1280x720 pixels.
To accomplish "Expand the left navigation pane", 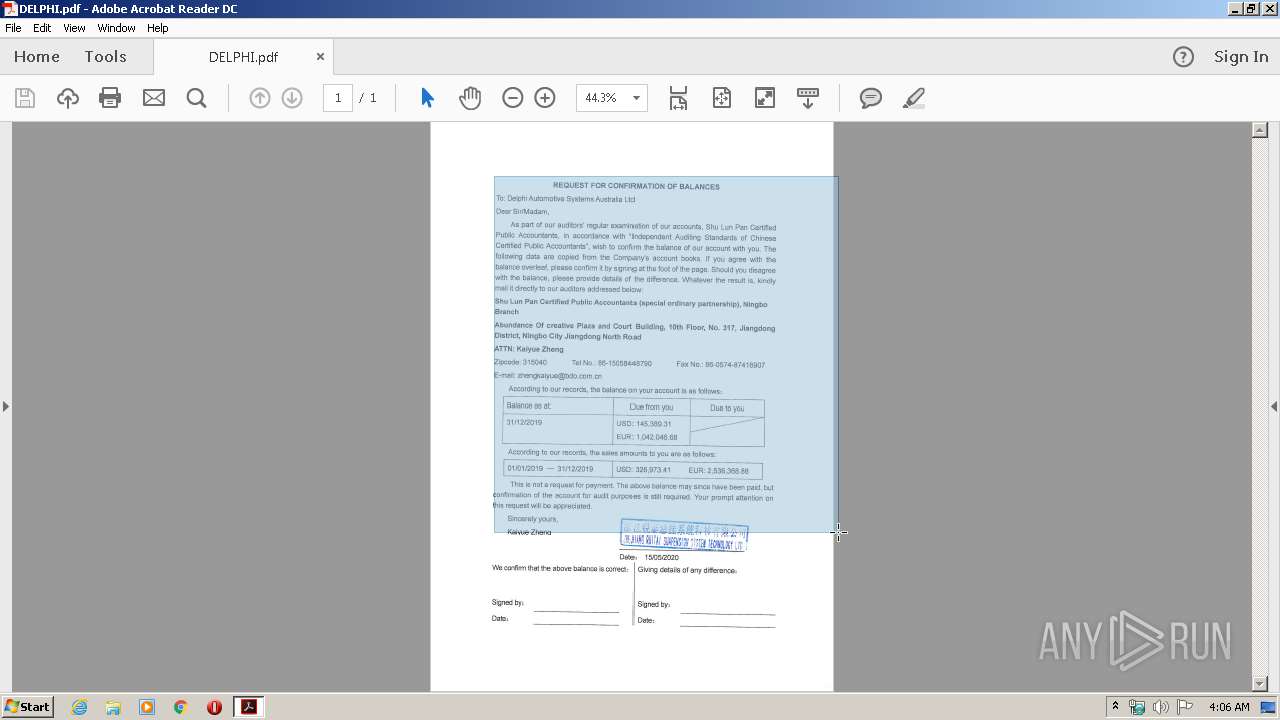I will click(6, 406).
